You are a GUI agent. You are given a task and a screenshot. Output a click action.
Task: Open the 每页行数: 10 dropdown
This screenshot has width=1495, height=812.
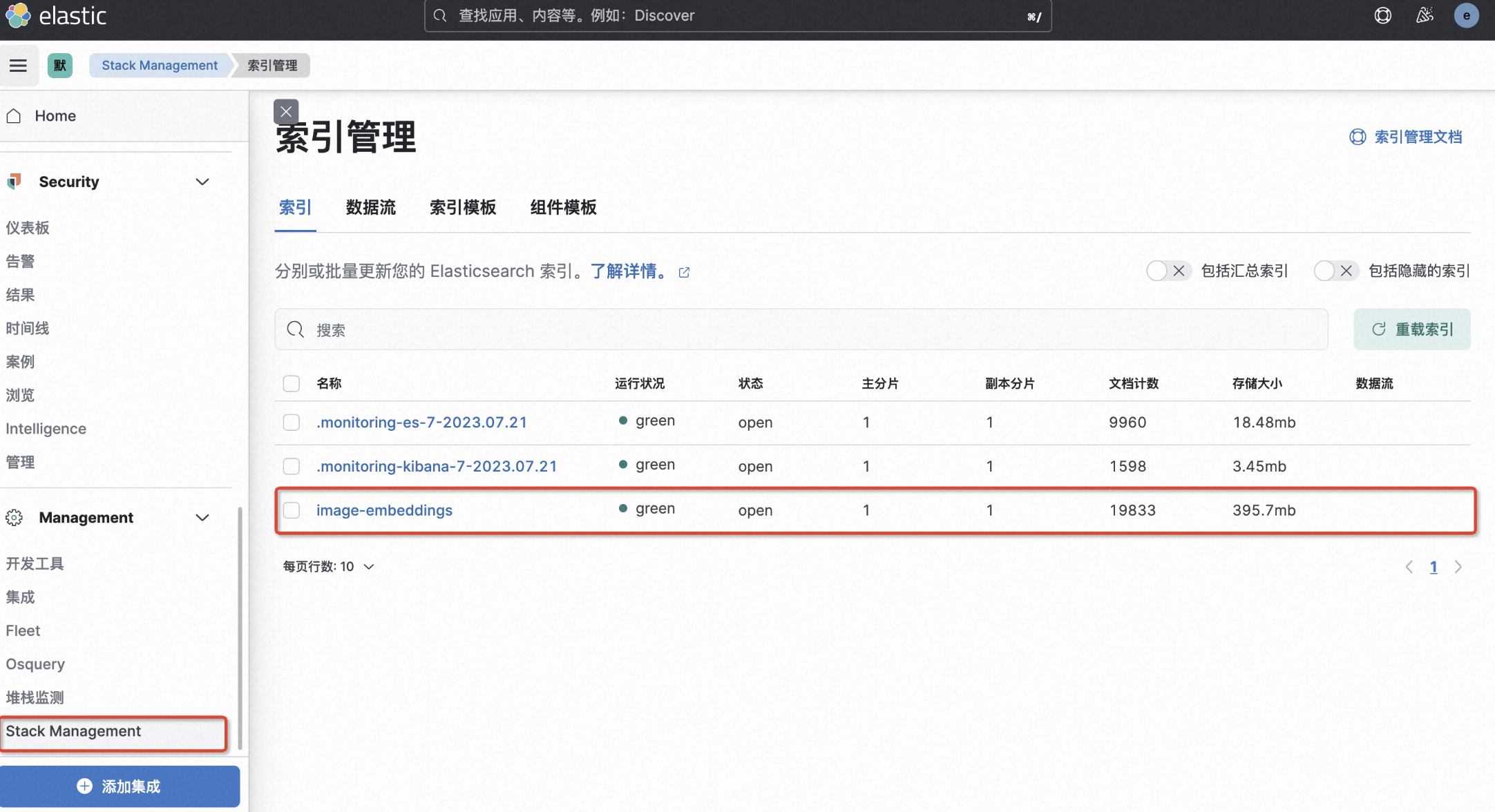point(329,566)
